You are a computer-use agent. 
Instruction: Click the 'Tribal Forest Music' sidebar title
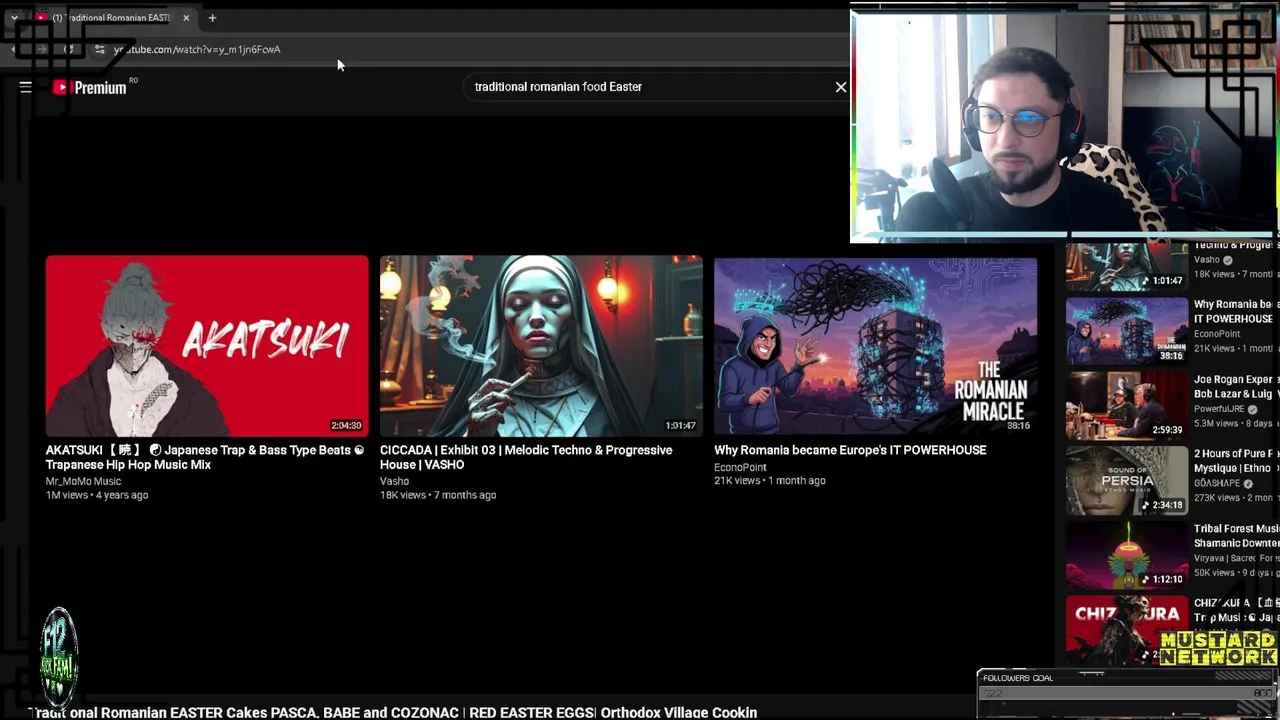tap(1236, 536)
